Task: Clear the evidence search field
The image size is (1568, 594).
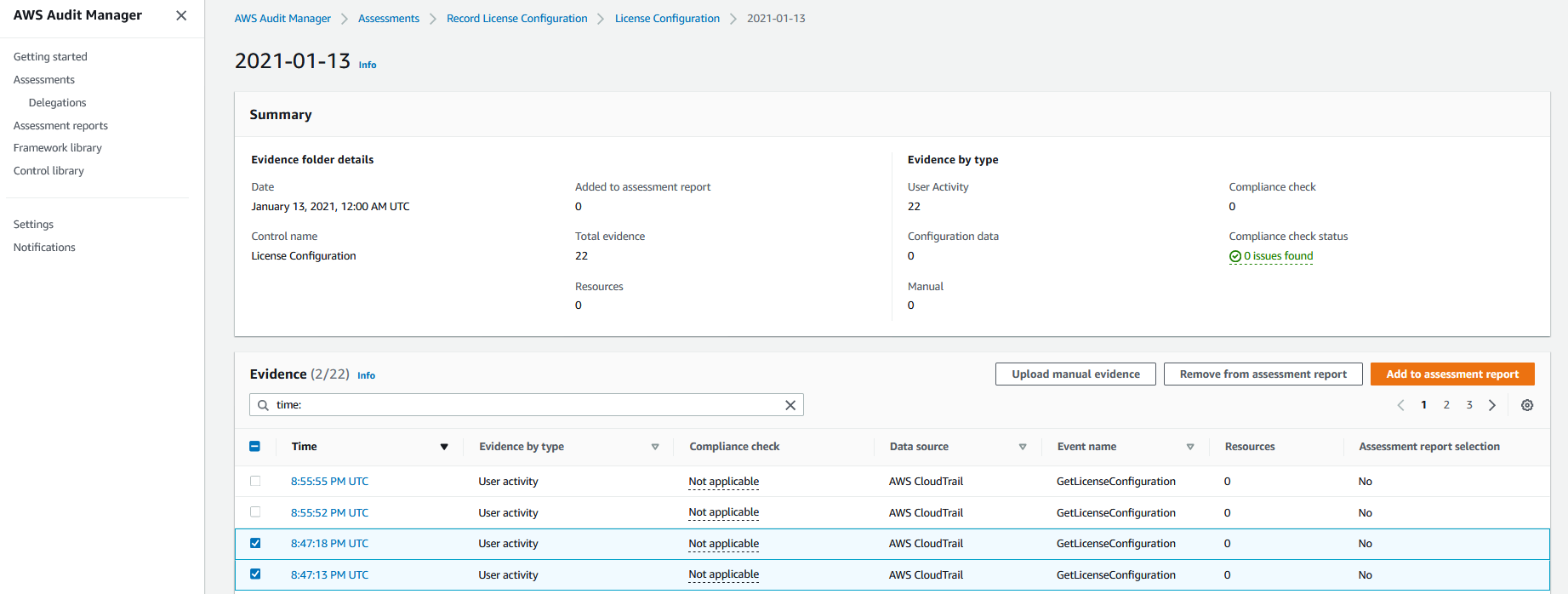Action: [x=790, y=405]
